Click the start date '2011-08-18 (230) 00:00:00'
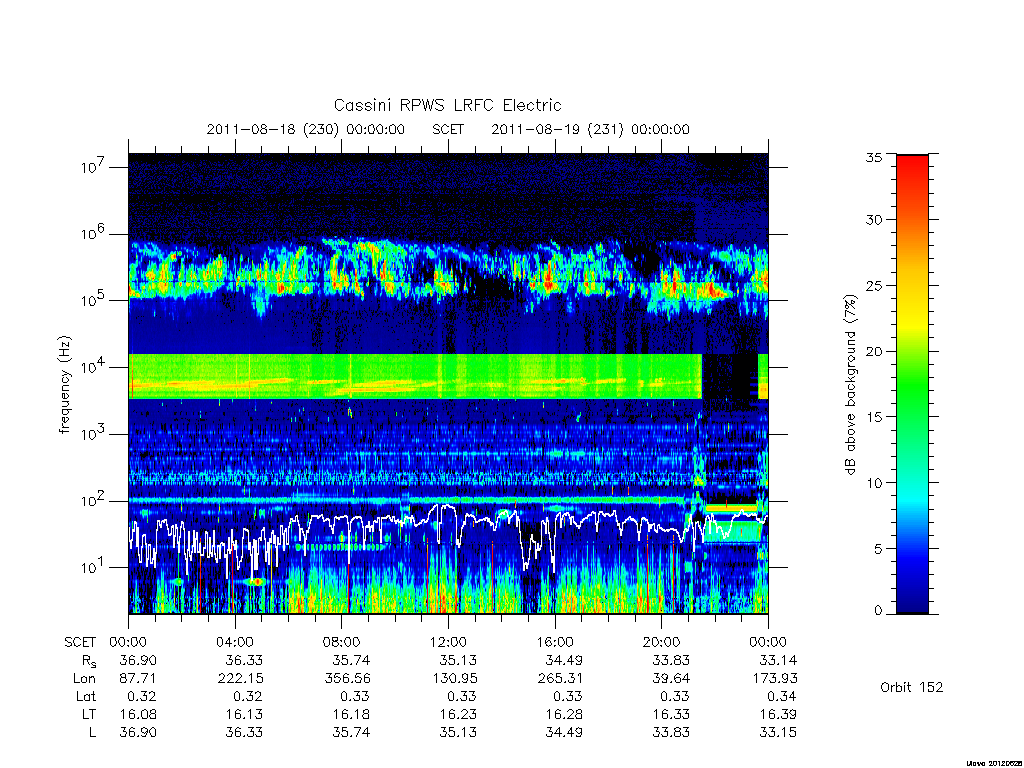 (x=306, y=129)
